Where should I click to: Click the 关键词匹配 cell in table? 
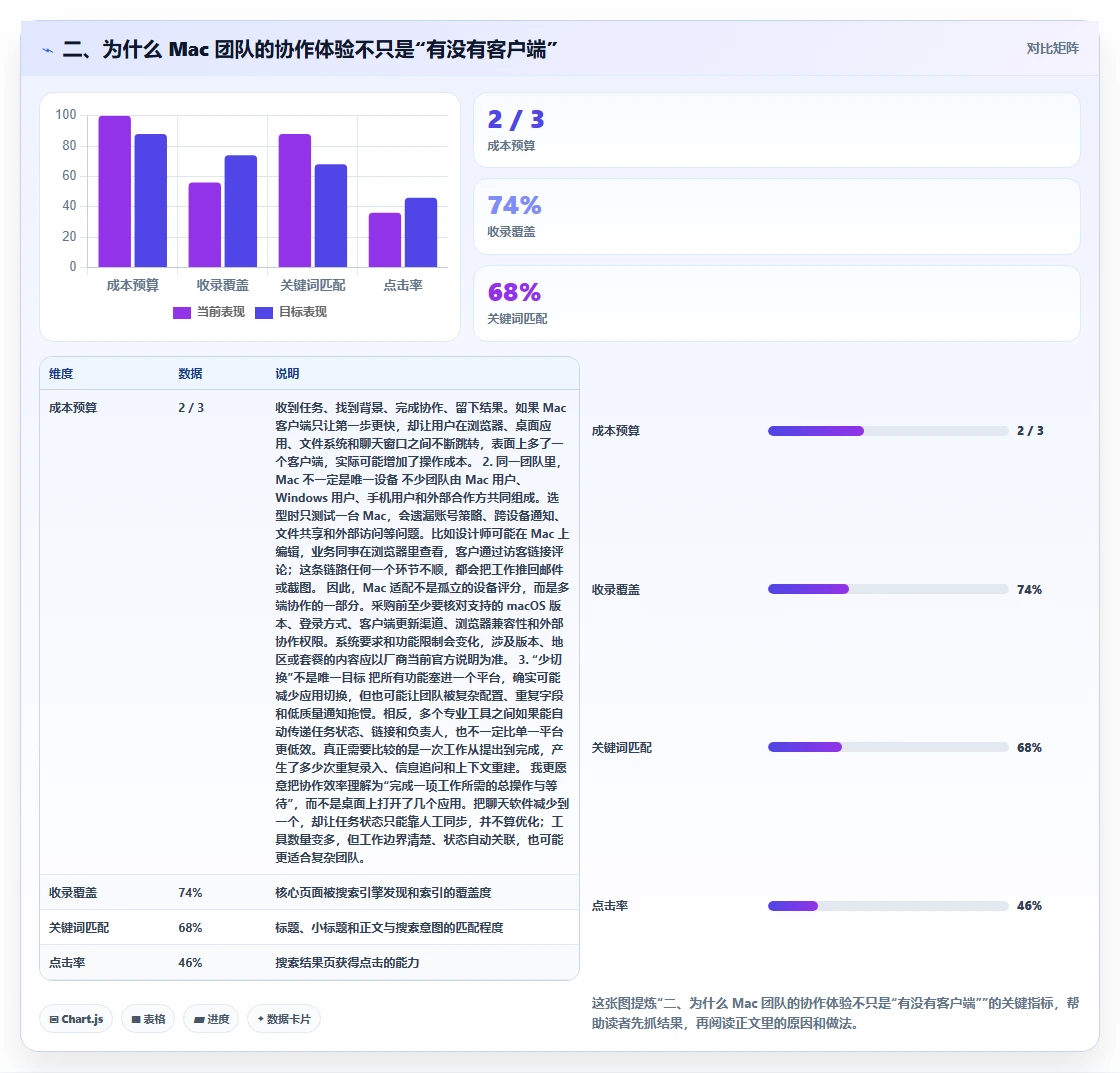click(79, 927)
